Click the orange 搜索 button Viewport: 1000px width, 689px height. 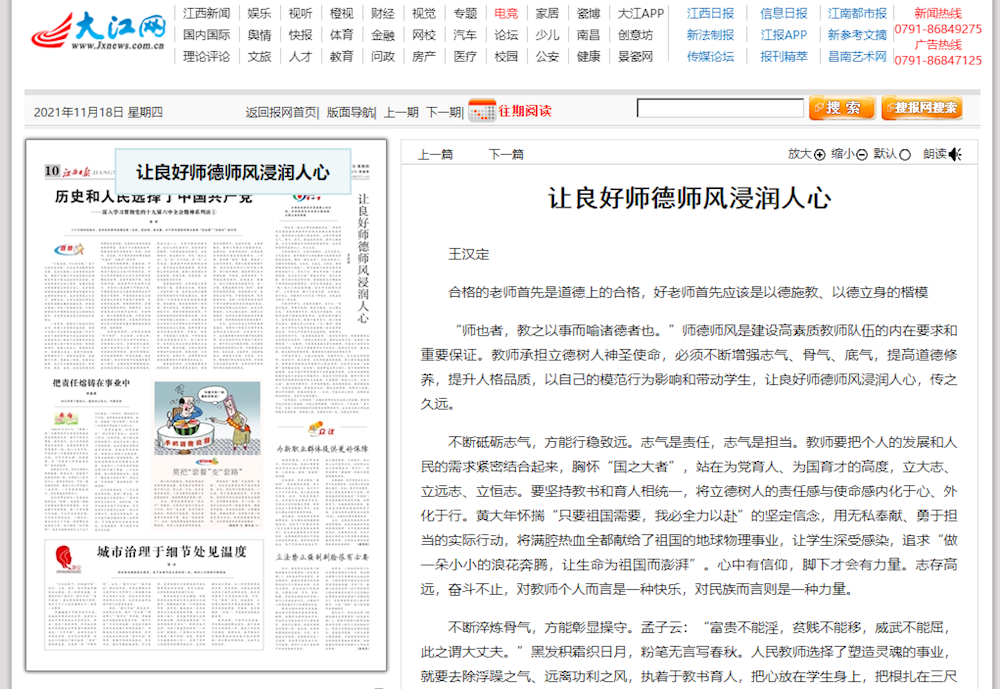pyautogui.click(x=842, y=108)
